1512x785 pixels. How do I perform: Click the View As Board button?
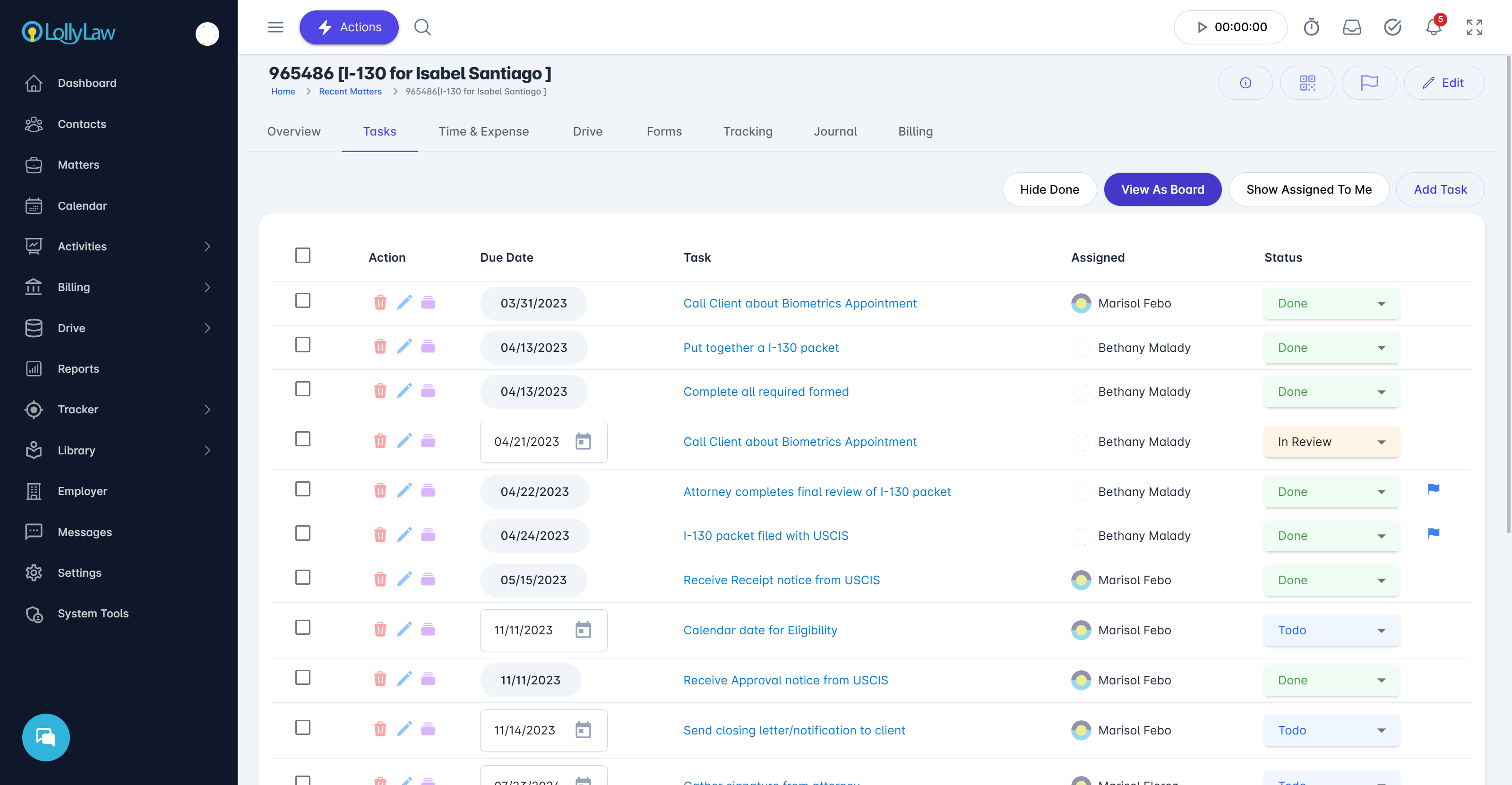click(1161, 189)
